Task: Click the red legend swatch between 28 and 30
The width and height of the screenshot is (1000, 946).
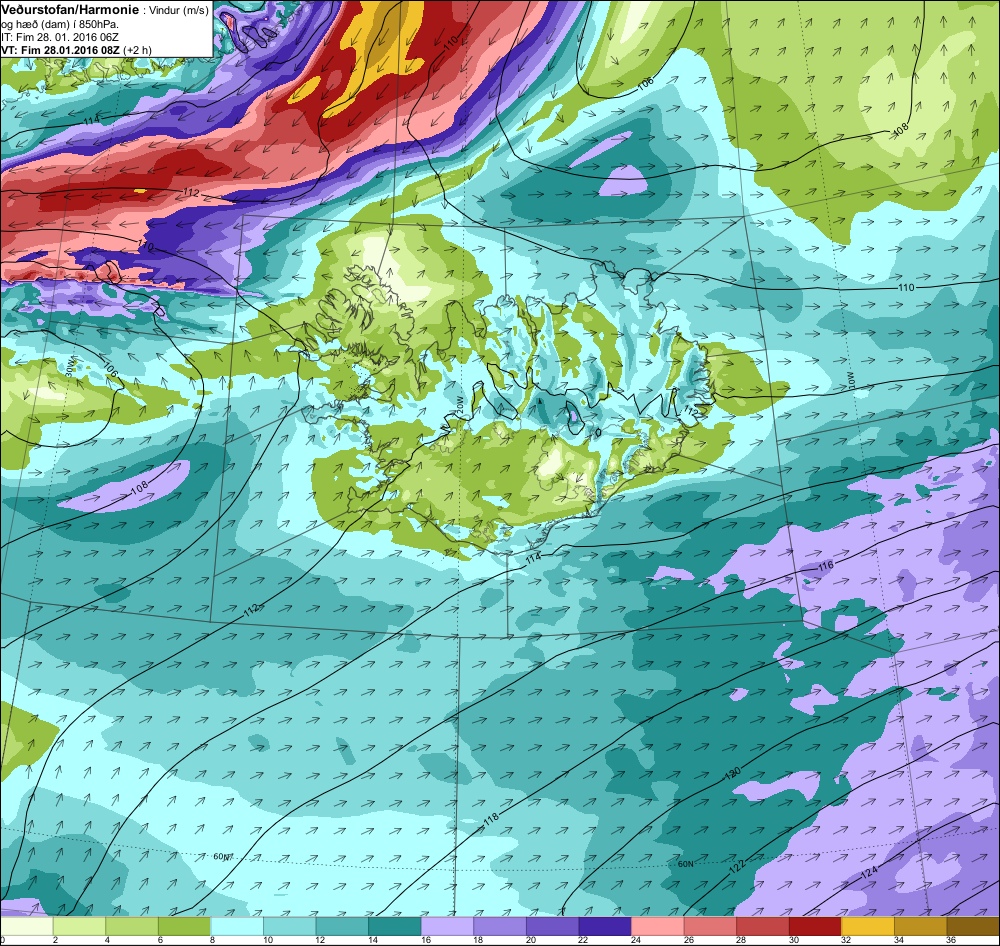Action: tap(763, 926)
